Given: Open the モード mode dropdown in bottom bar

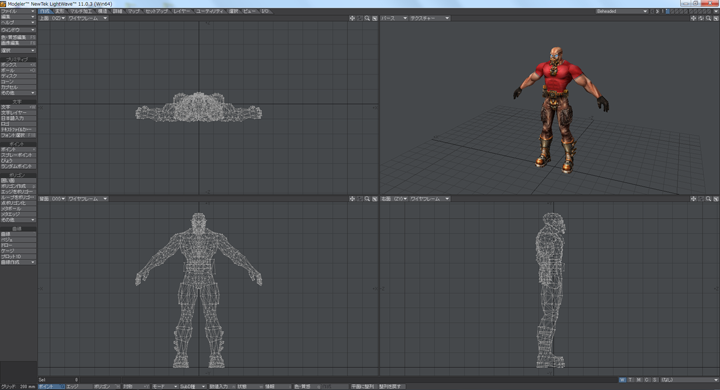Looking at the screenshot, I should (x=165, y=387).
